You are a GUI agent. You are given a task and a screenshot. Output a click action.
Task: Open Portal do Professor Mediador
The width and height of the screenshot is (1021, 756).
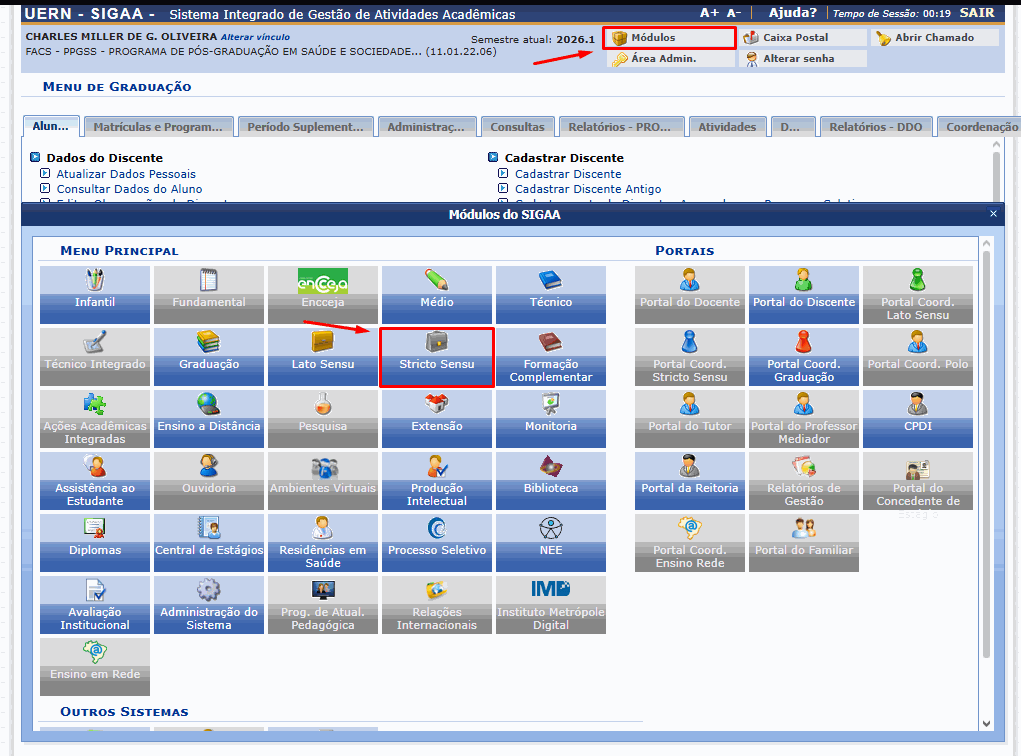click(804, 419)
